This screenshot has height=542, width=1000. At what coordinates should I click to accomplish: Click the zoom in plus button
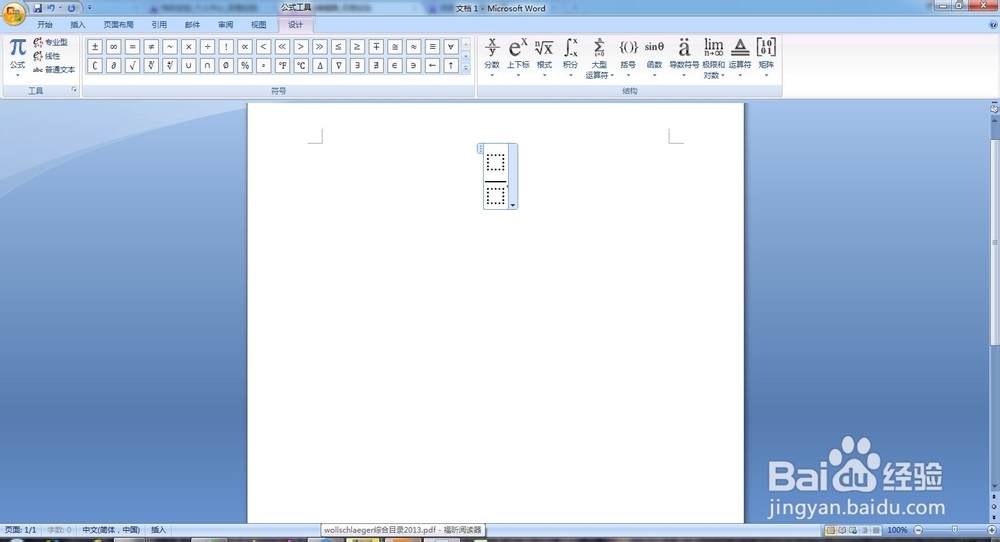tap(992, 530)
